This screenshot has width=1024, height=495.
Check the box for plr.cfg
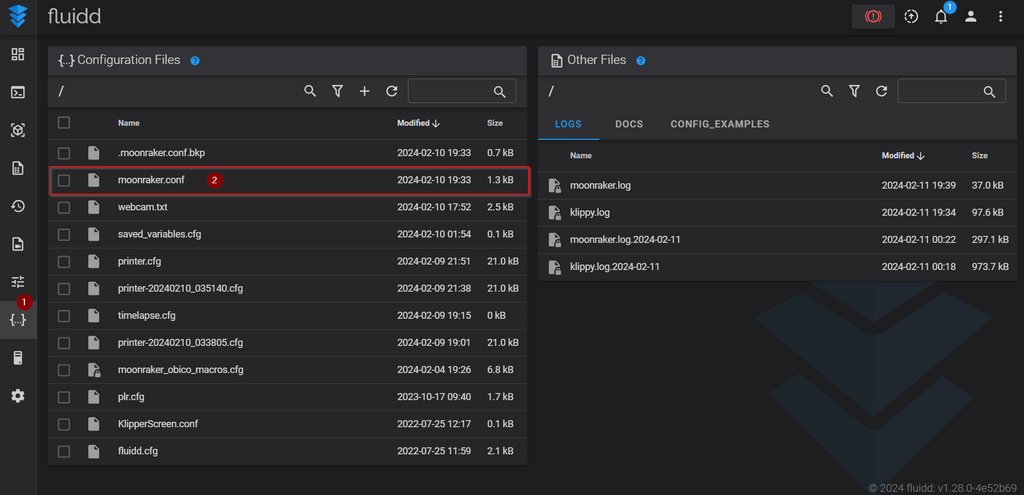64,397
